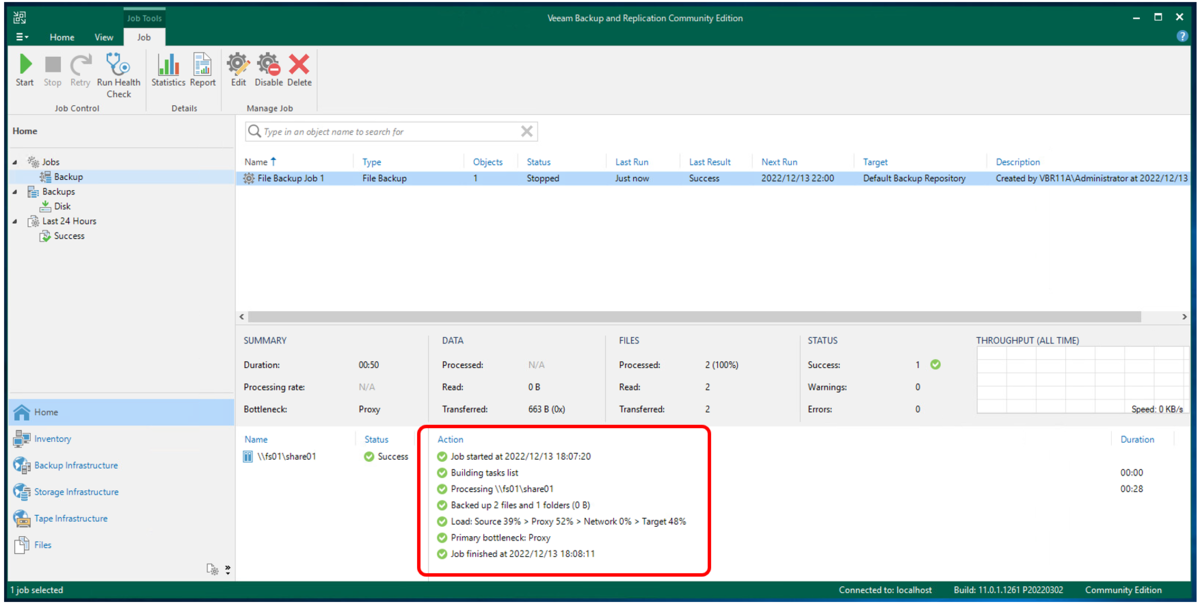Click the horizontal scrollbar thumb
This screenshot has width=1200, height=604.
pyautogui.click(x=694, y=317)
